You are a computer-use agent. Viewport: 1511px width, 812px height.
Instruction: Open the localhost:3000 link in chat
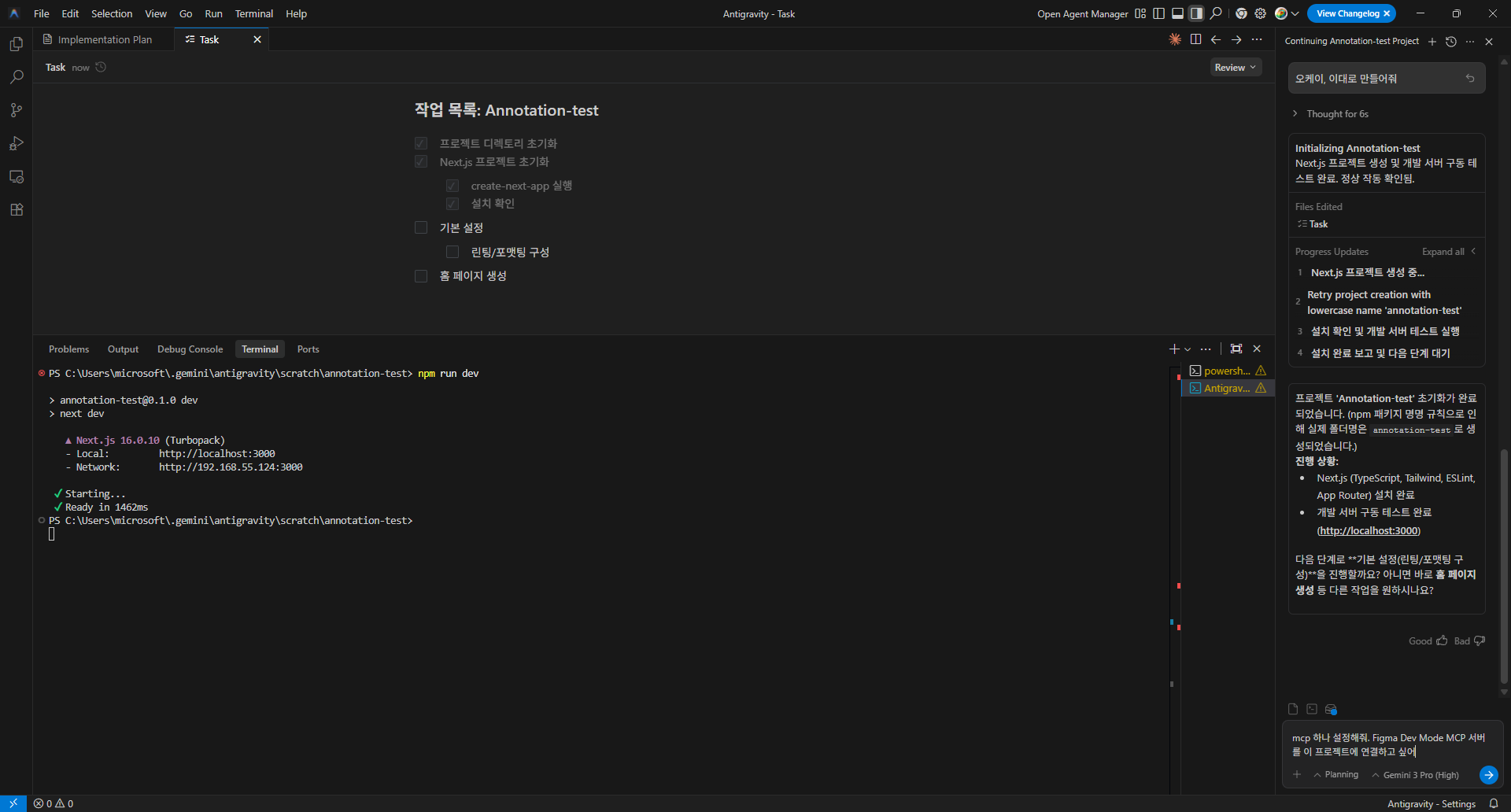click(1369, 531)
